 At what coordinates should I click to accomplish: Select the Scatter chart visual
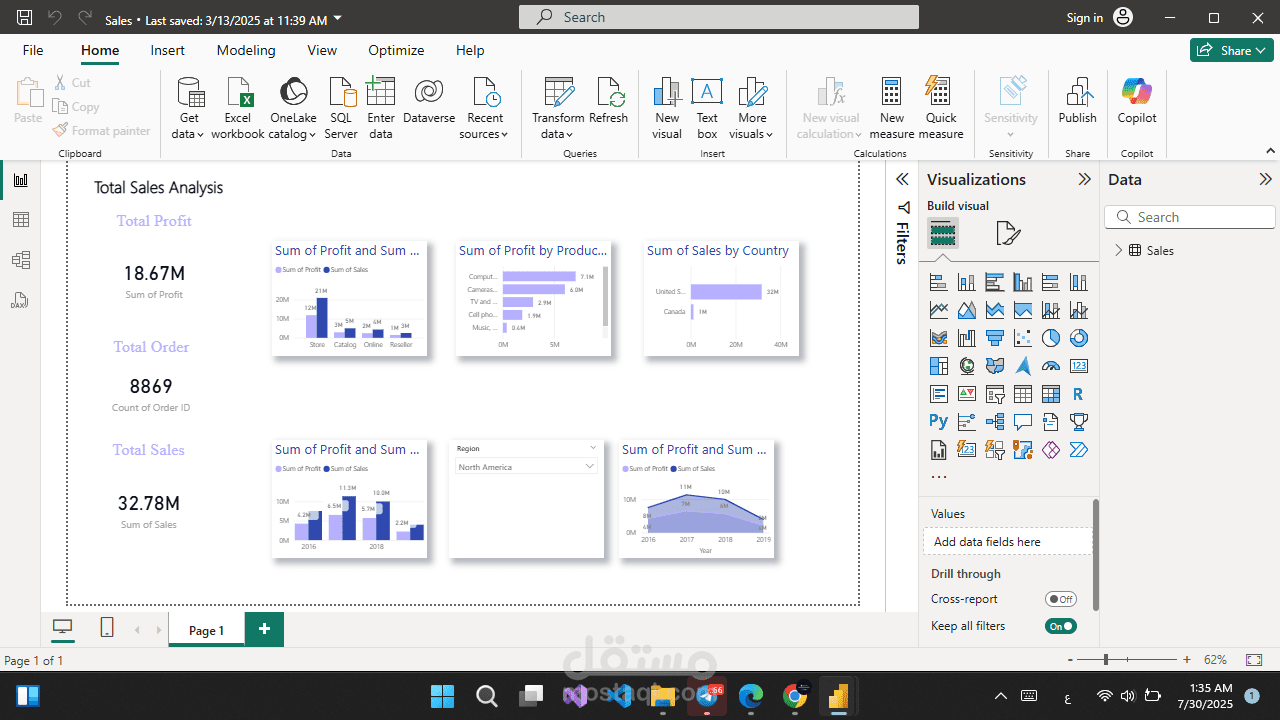click(1022, 338)
